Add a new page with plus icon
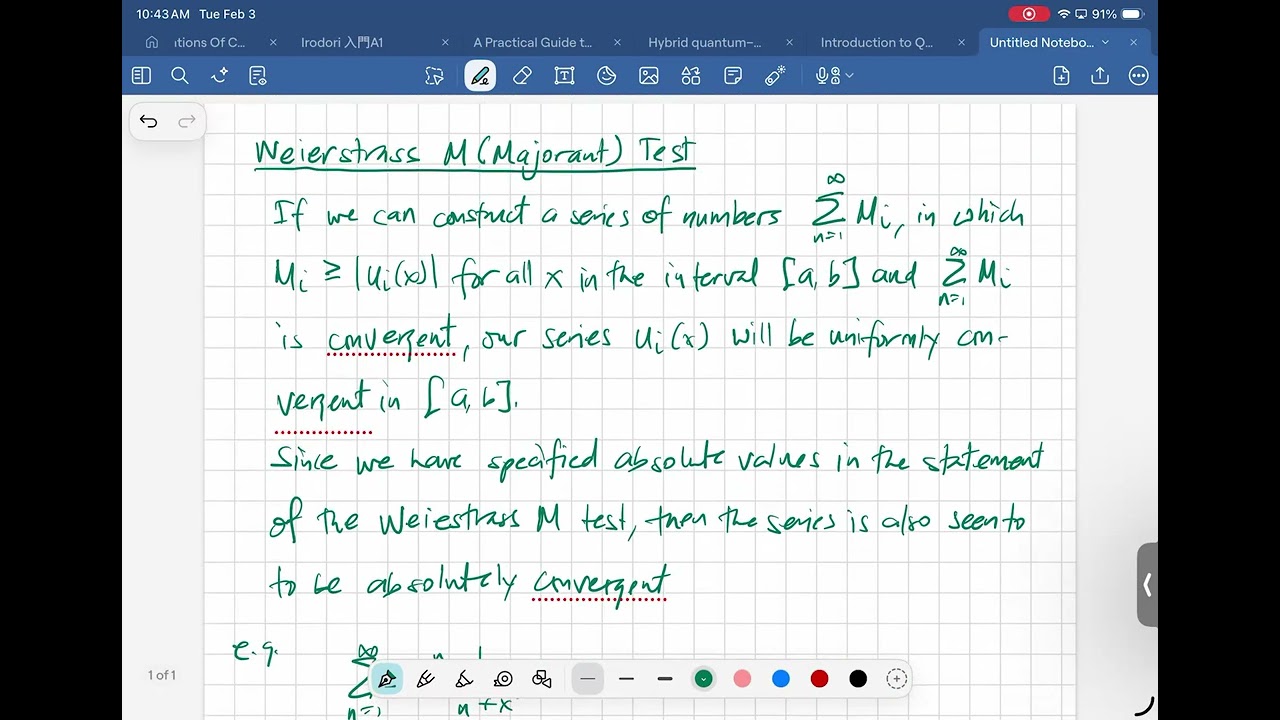The height and width of the screenshot is (720, 1280). coord(1061,76)
